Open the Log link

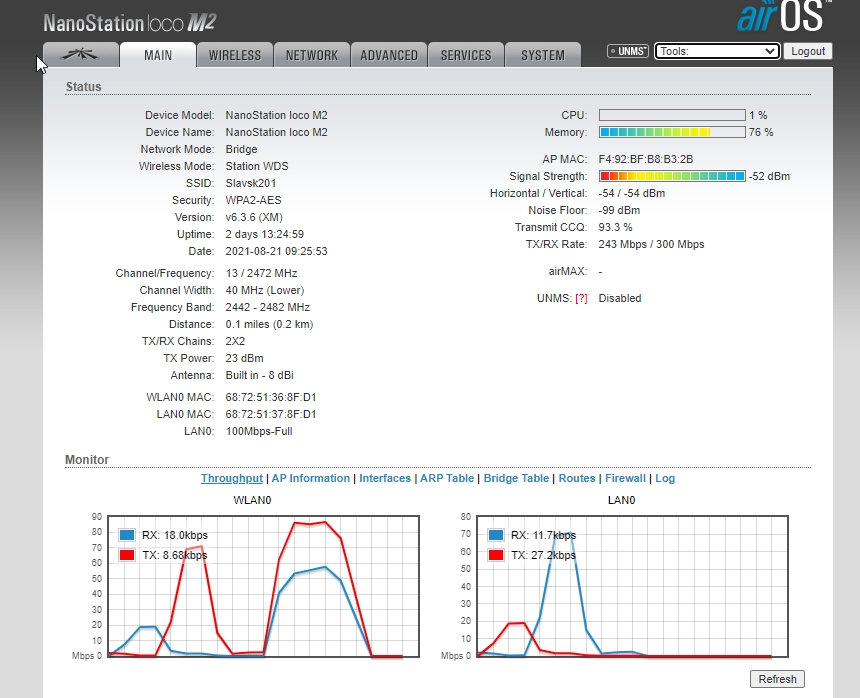(x=665, y=478)
